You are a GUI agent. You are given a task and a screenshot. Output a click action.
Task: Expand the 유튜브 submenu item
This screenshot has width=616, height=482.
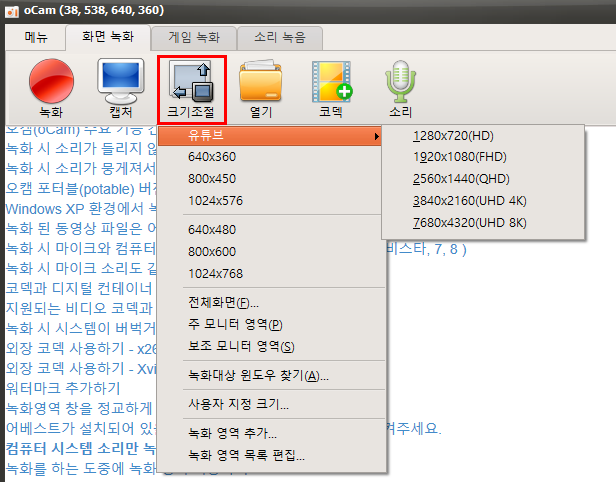pos(270,136)
